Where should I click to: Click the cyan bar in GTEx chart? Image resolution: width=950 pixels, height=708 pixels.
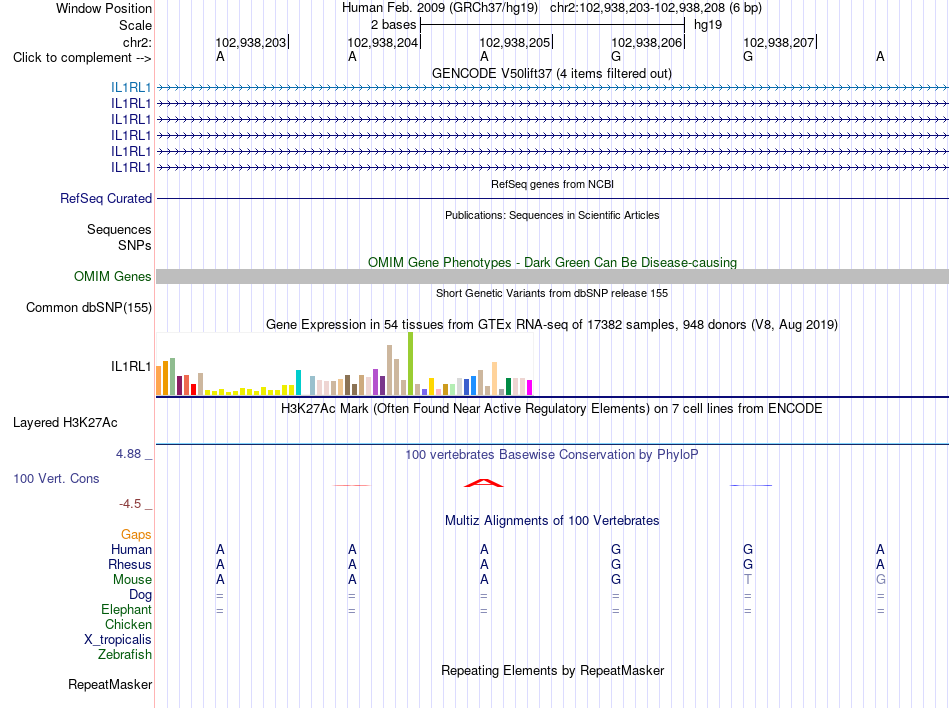coord(298,383)
